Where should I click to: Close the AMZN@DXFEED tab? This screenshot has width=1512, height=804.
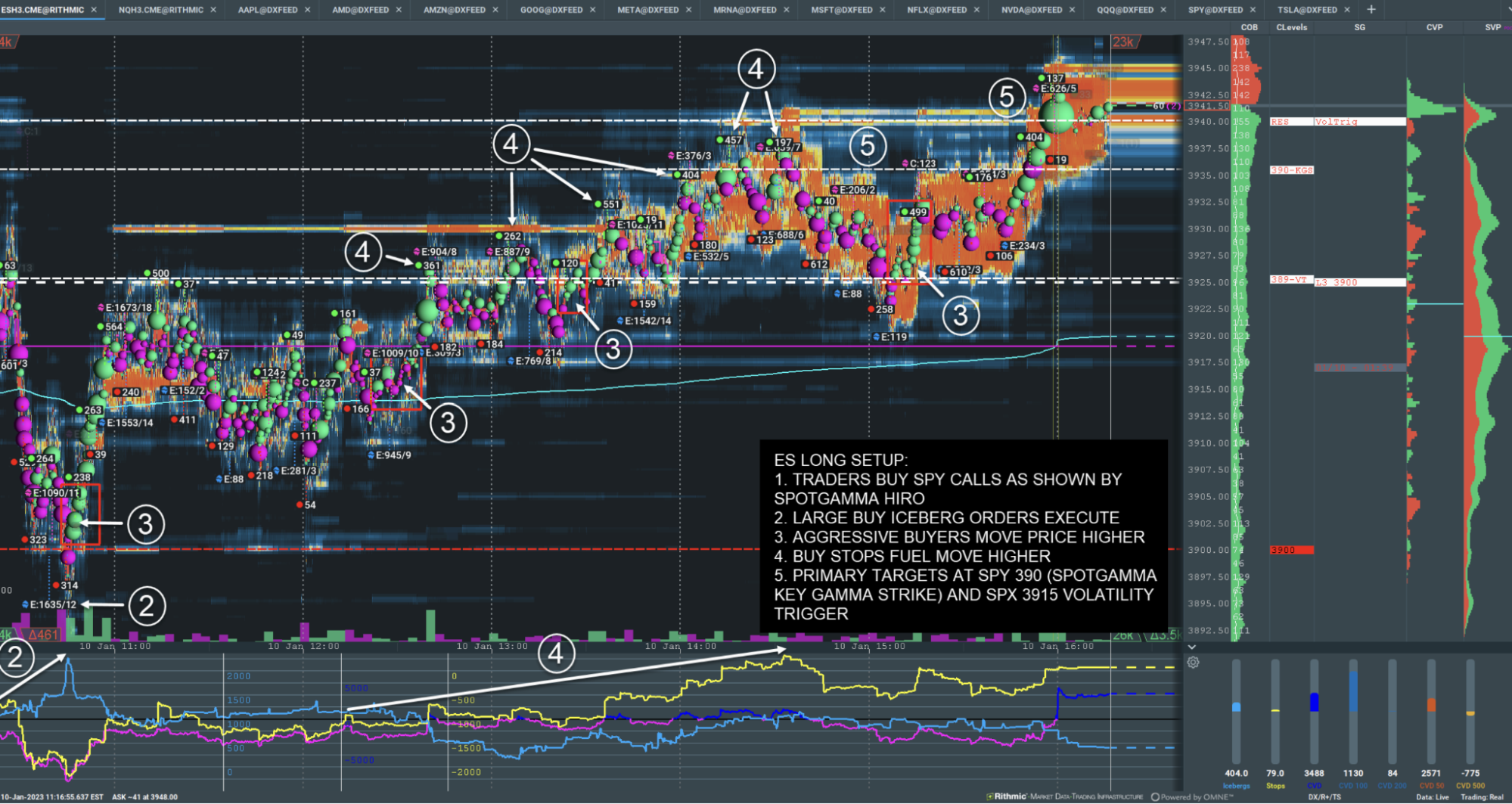click(x=495, y=10)
